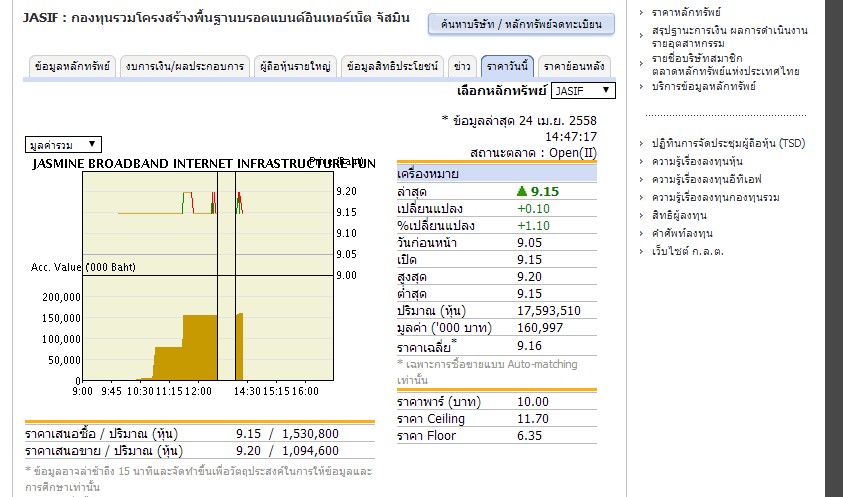Viewport: 843px width, 497px height.
Task: Open the ความรู้เรื่องลงทุนอีทีเอฟ link
Action: (x=706, y=179)
